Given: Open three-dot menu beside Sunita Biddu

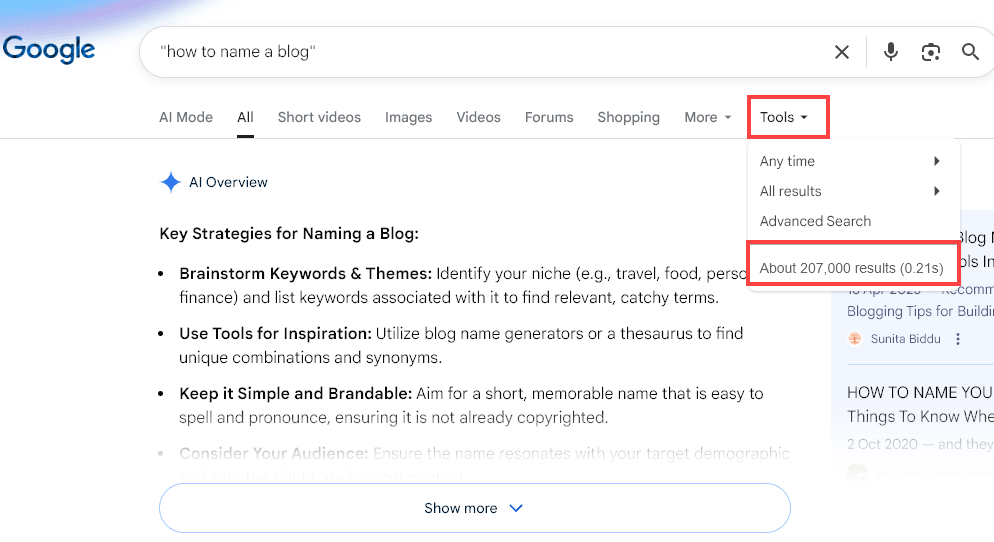Looking at the screenshot, I should tap(958, 339).
